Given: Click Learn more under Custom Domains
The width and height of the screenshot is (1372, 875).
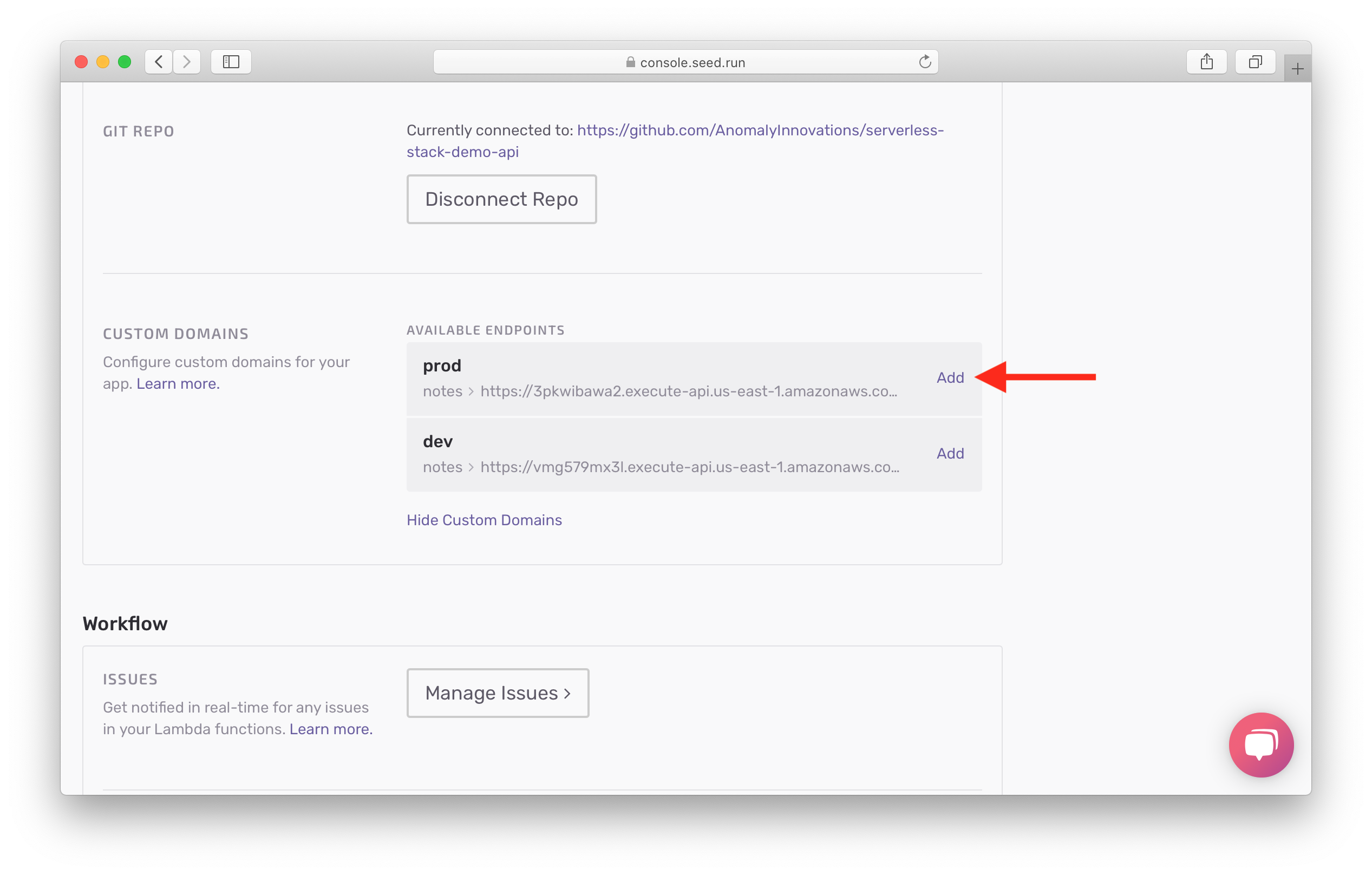Looking at the screenshot, I should 177,383.
